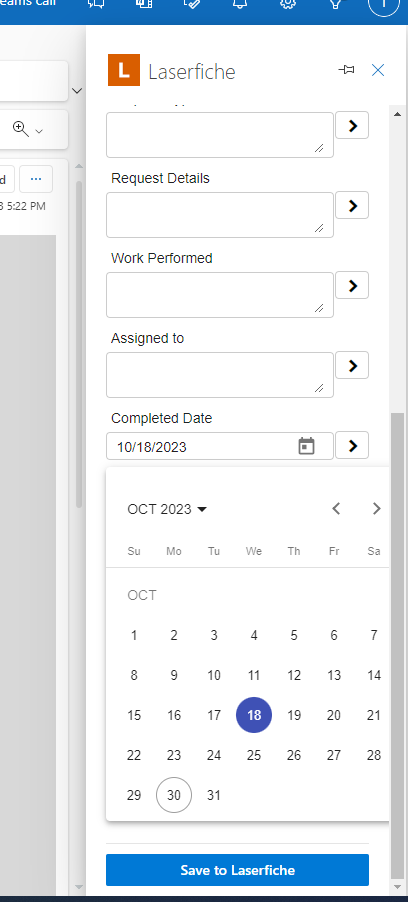
Task: Go to next month in calendar
Action: (376, 509)
